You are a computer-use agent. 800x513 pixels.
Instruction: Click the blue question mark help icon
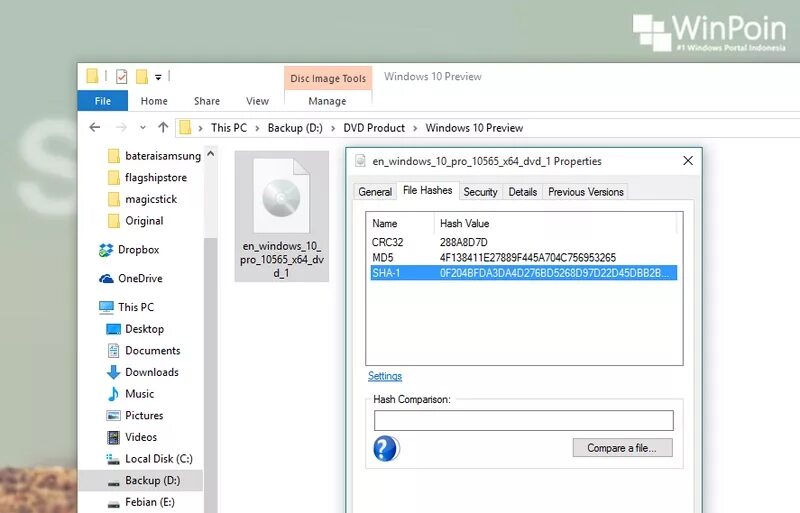click(x=386, y=449)
